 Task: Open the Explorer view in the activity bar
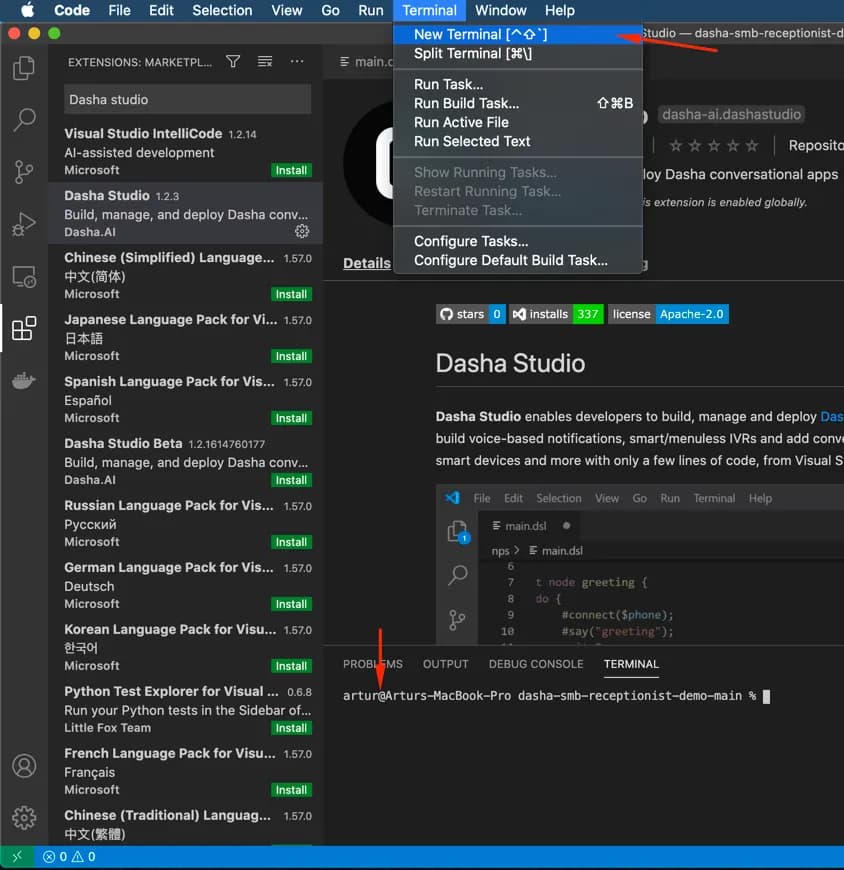coord(24,68)
